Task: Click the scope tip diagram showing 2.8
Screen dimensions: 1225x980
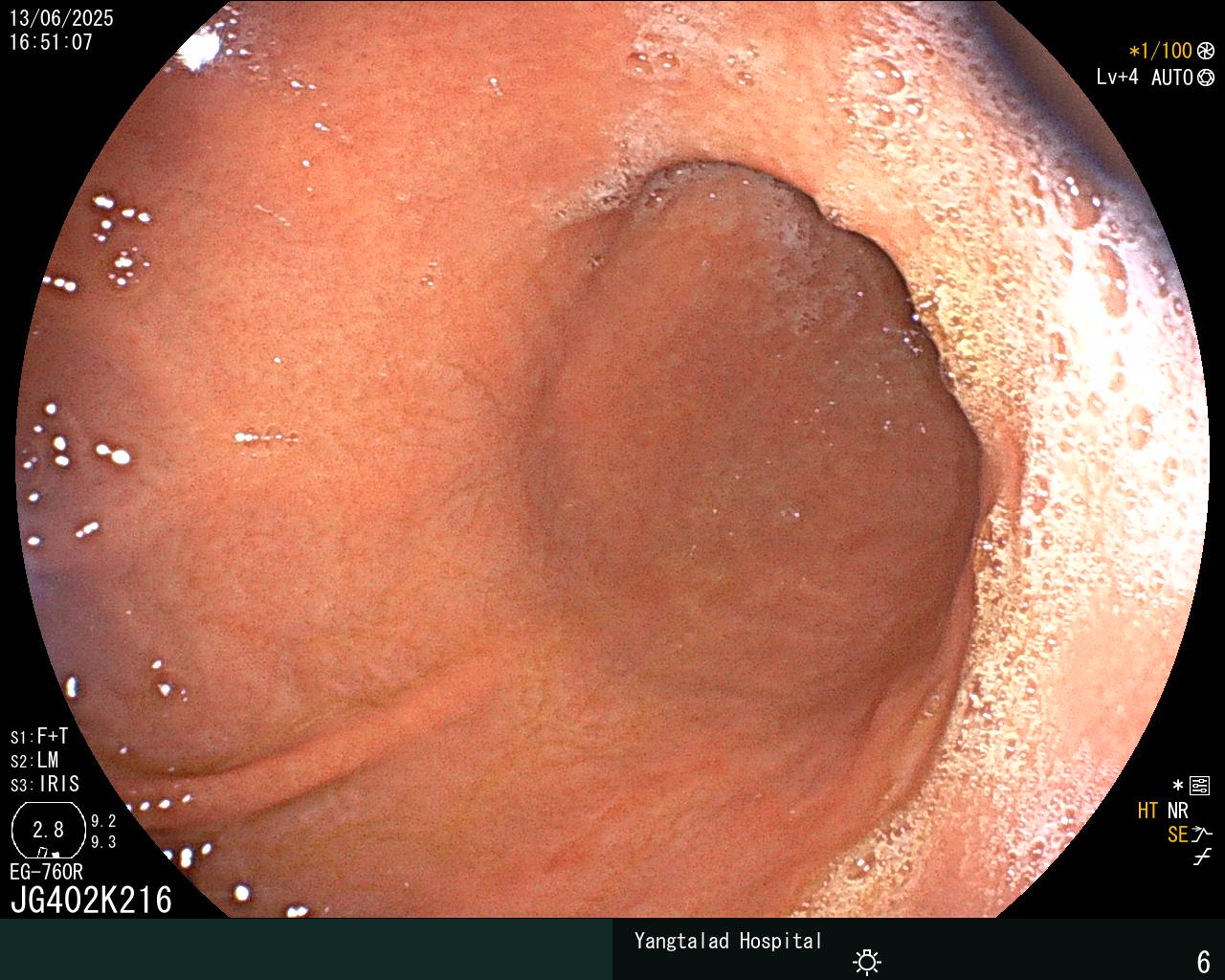Action: pyautogui.click(x=48, y=830)
